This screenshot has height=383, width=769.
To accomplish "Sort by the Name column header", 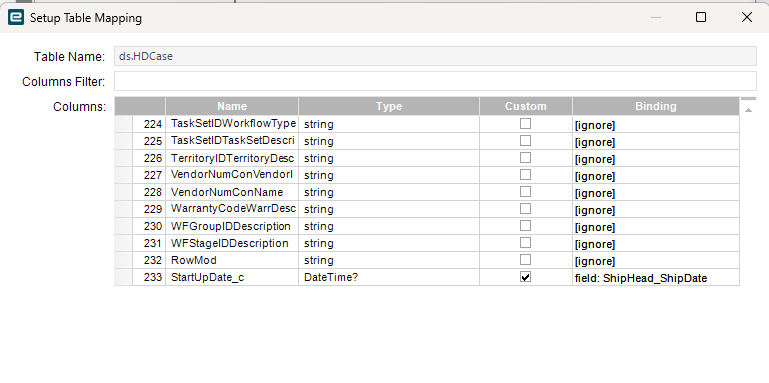I will click(232, 106).
